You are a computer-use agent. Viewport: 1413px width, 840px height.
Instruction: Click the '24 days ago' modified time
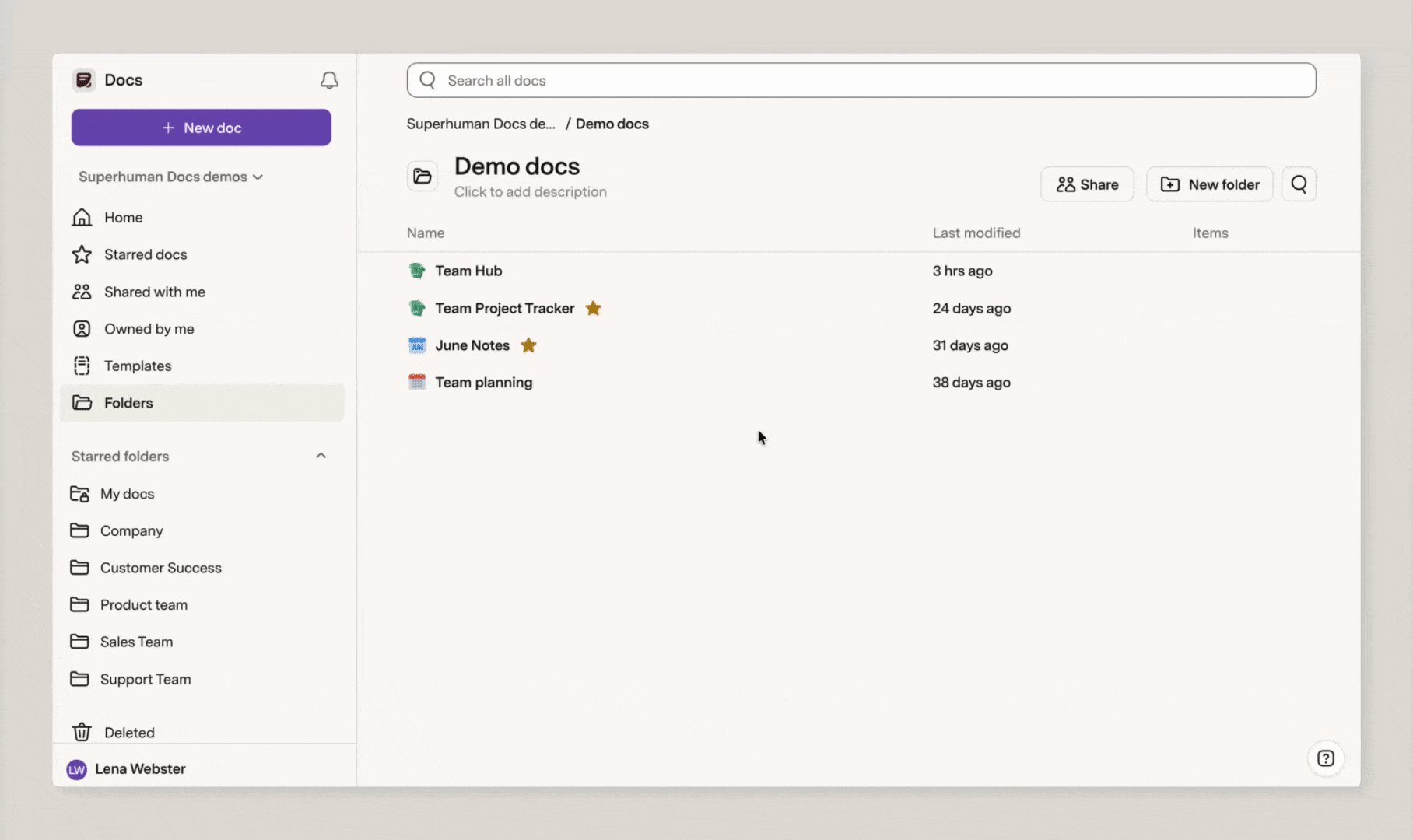click(x=972, y=308)
